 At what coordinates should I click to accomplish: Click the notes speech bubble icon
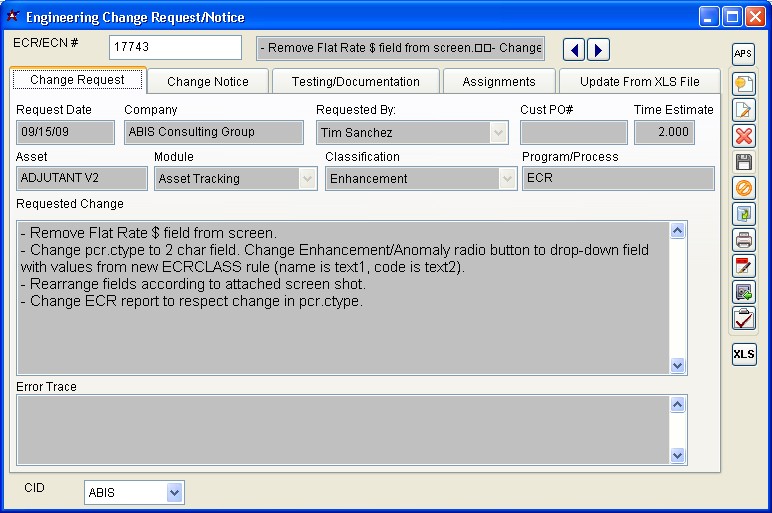[x=743, y=84]
